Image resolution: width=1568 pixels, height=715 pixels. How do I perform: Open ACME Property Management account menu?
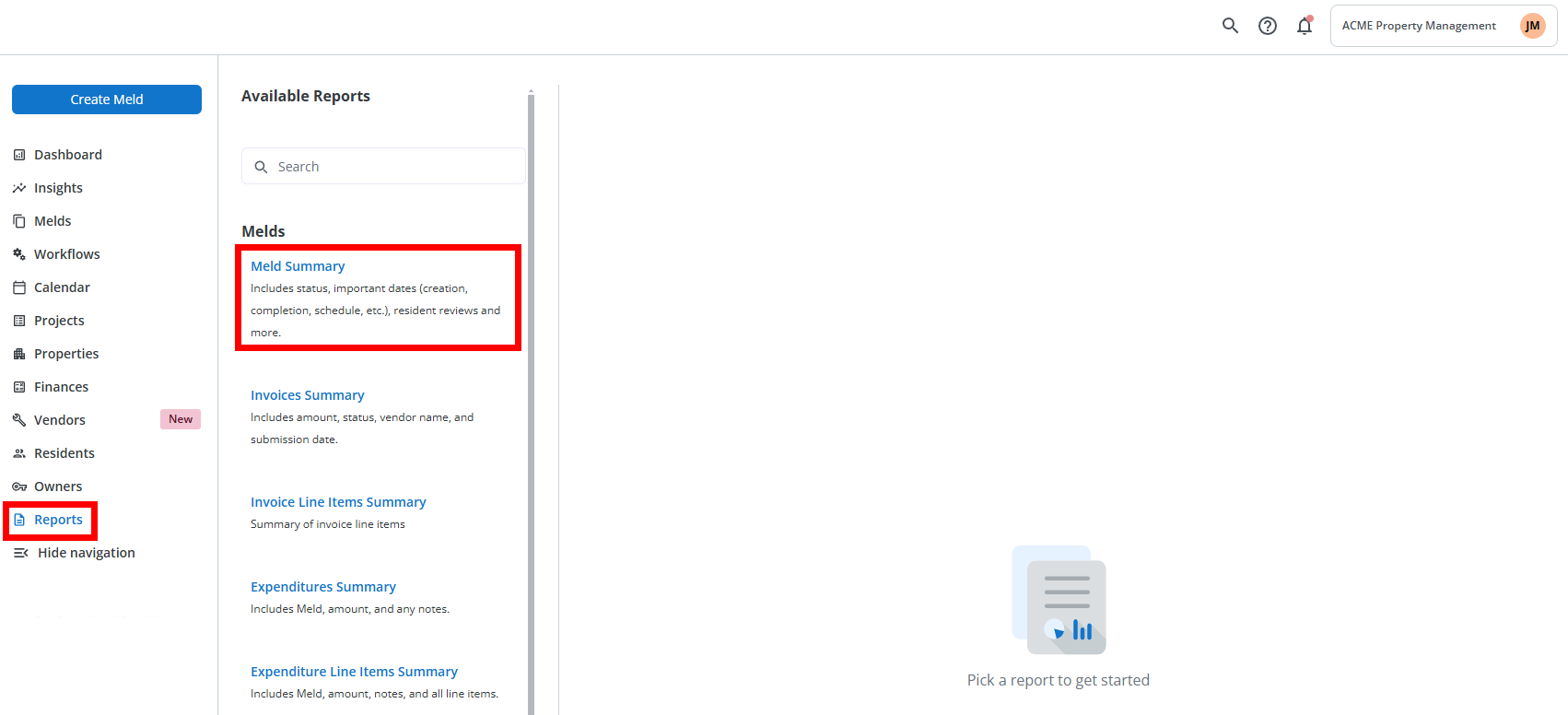pos(1418,26)
